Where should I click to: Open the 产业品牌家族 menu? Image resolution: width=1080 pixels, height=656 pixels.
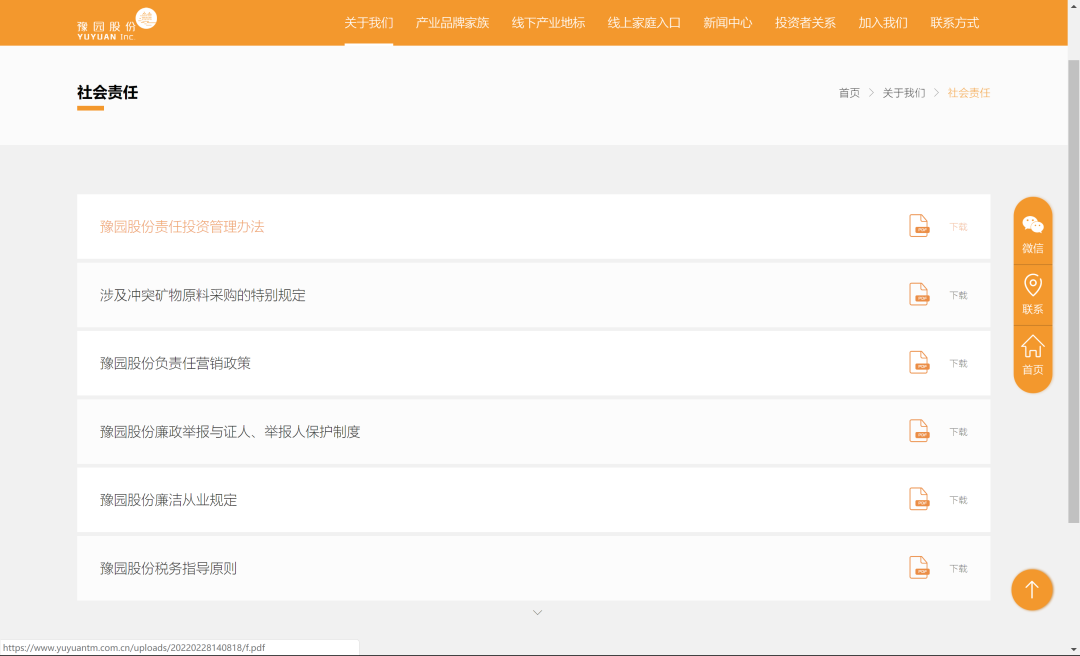tap(452, 23)
